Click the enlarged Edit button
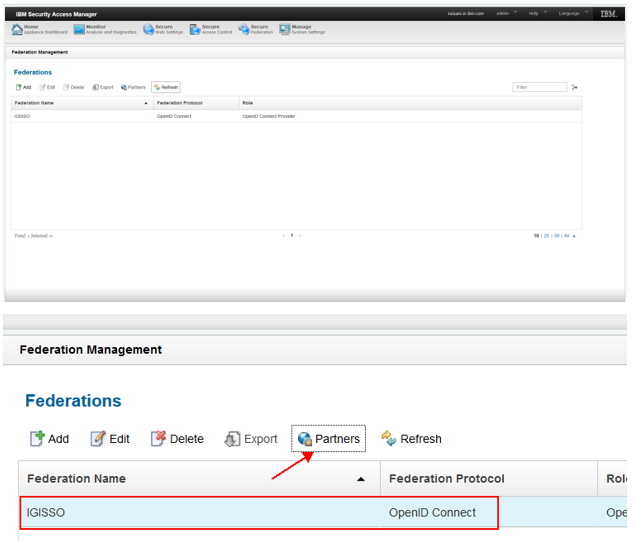635x541 pixels. (x=110, y=439)
